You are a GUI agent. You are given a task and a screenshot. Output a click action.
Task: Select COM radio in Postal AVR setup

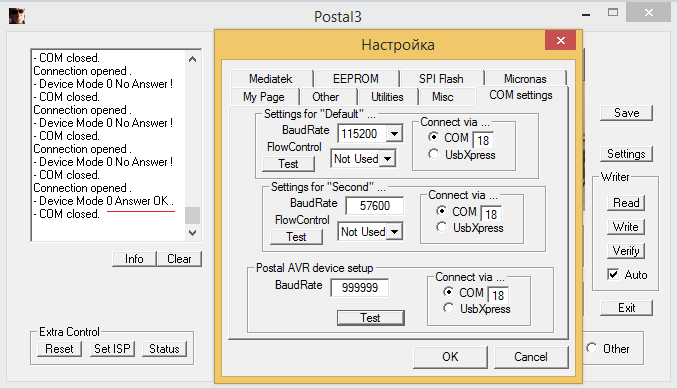click(x=448, y=292)
